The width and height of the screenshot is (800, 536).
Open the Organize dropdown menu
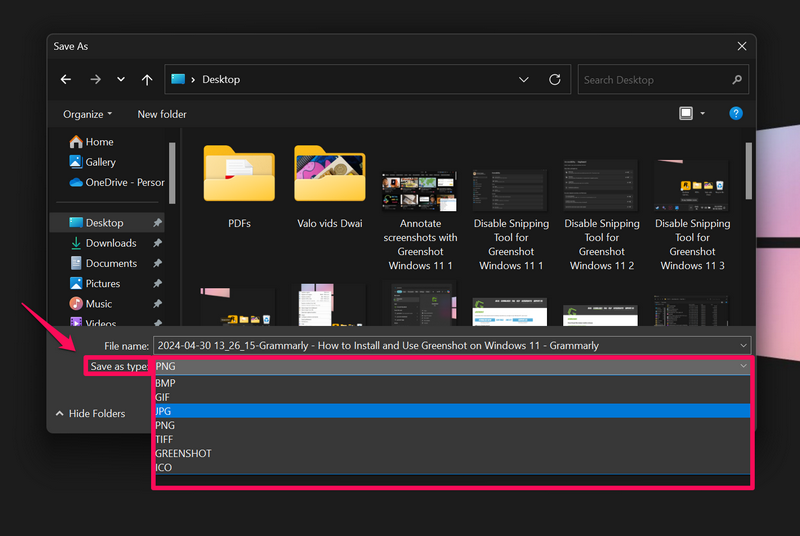[x=88, y=114]
